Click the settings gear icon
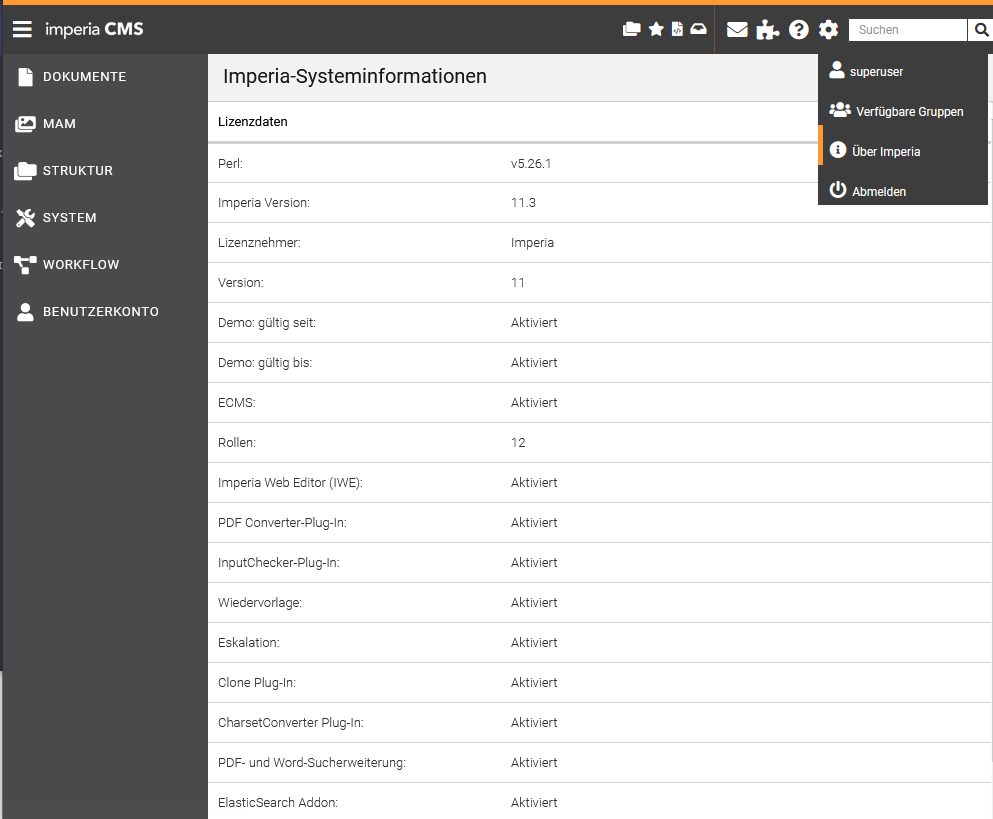 [x=828, y=29]
